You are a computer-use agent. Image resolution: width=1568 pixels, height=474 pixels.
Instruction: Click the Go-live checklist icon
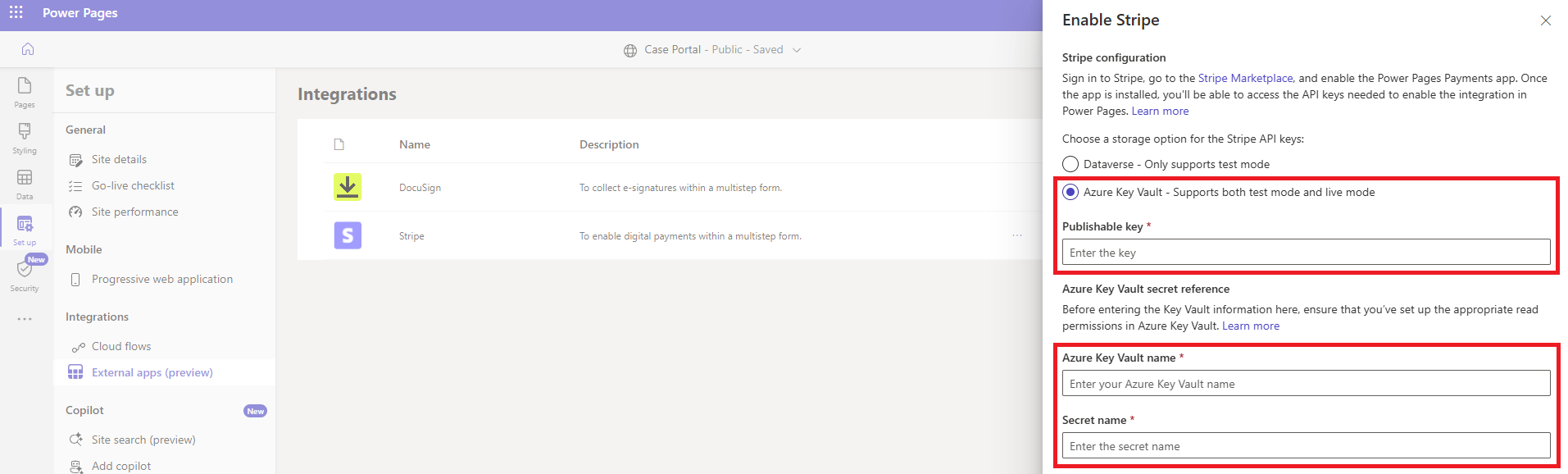[75, 186]
